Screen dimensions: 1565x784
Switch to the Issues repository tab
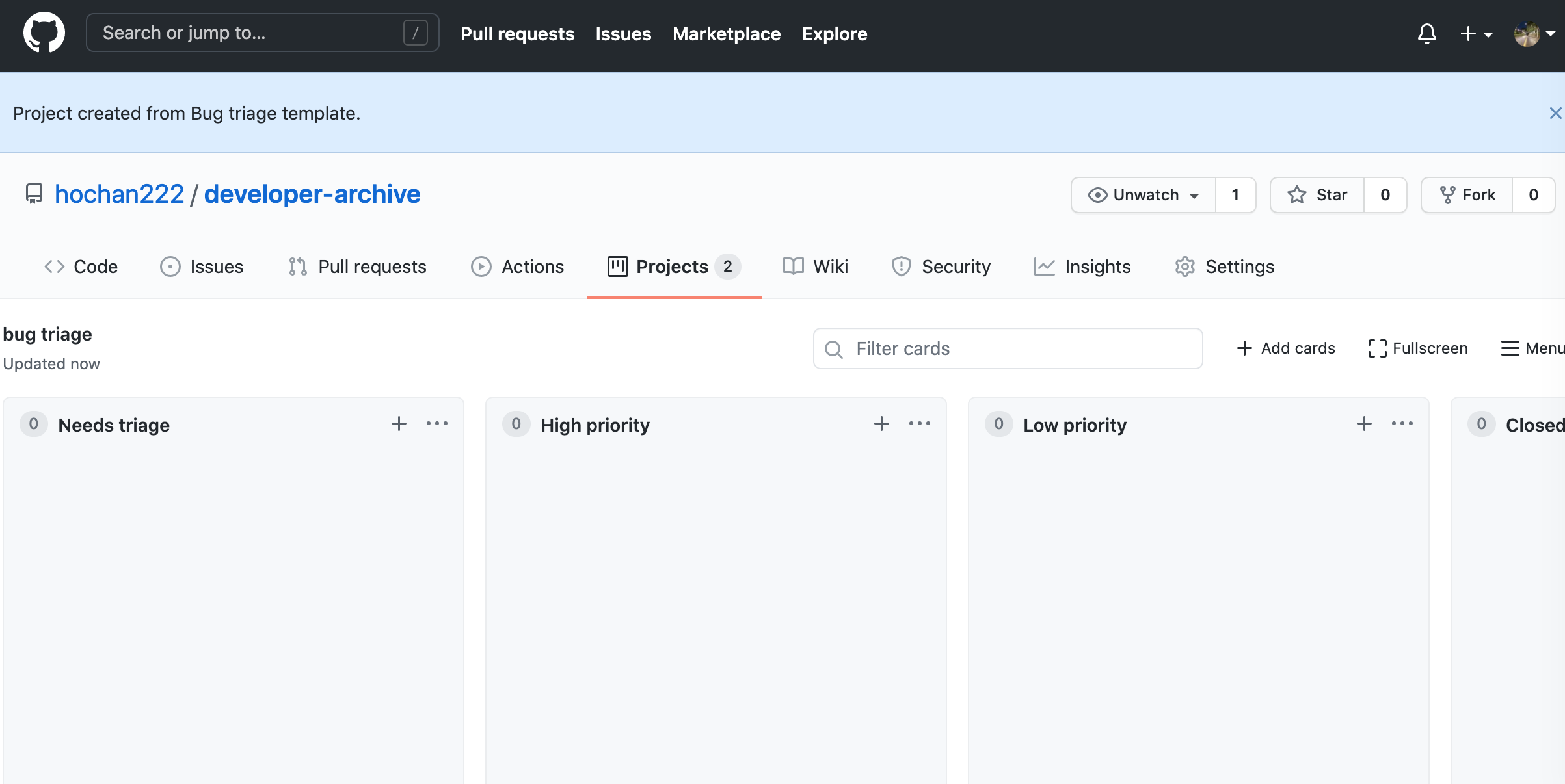point(202,267)
